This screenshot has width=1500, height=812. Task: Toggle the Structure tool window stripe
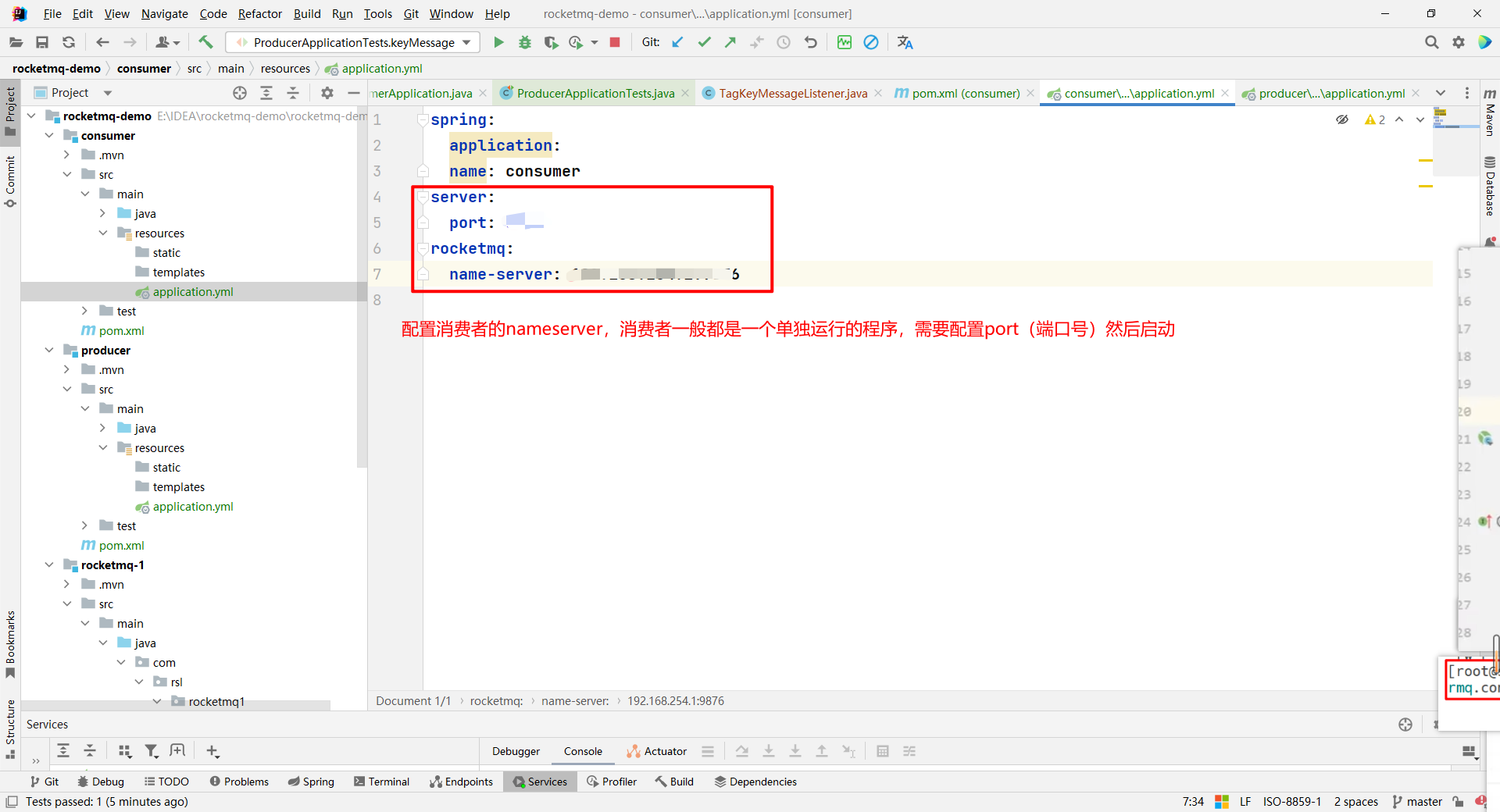point(10,729)
